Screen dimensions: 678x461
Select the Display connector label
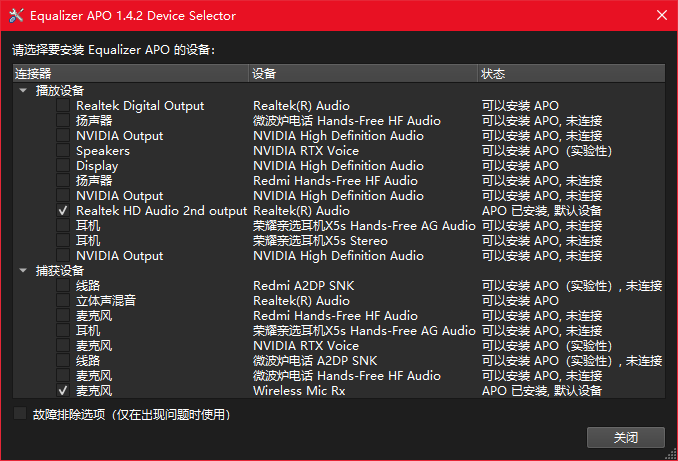tap(97, 166)
